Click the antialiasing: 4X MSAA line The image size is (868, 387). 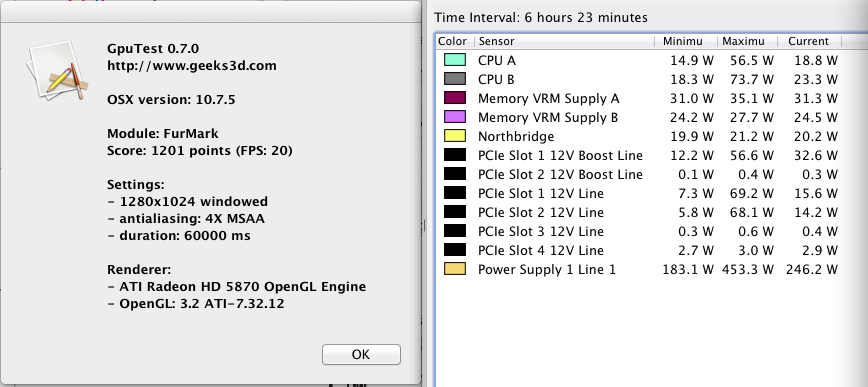[x=186, y=219]
